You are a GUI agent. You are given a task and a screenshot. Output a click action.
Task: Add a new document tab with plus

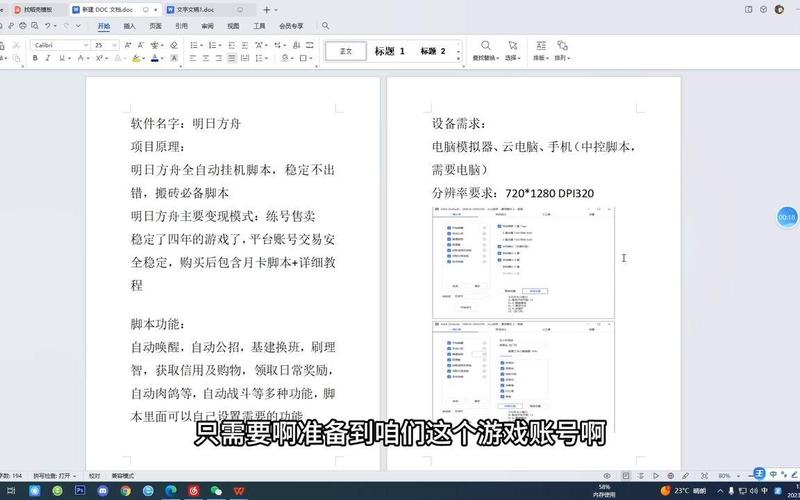pos(266,10)
